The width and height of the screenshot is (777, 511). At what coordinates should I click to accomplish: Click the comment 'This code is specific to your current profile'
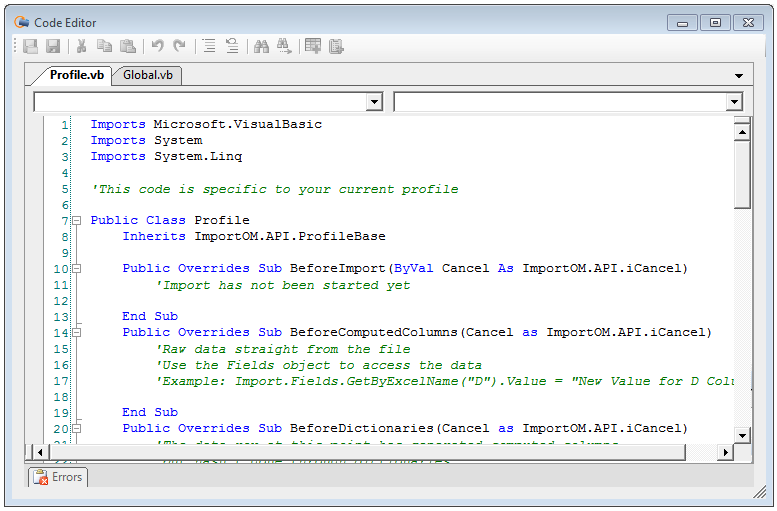(275, 189)
